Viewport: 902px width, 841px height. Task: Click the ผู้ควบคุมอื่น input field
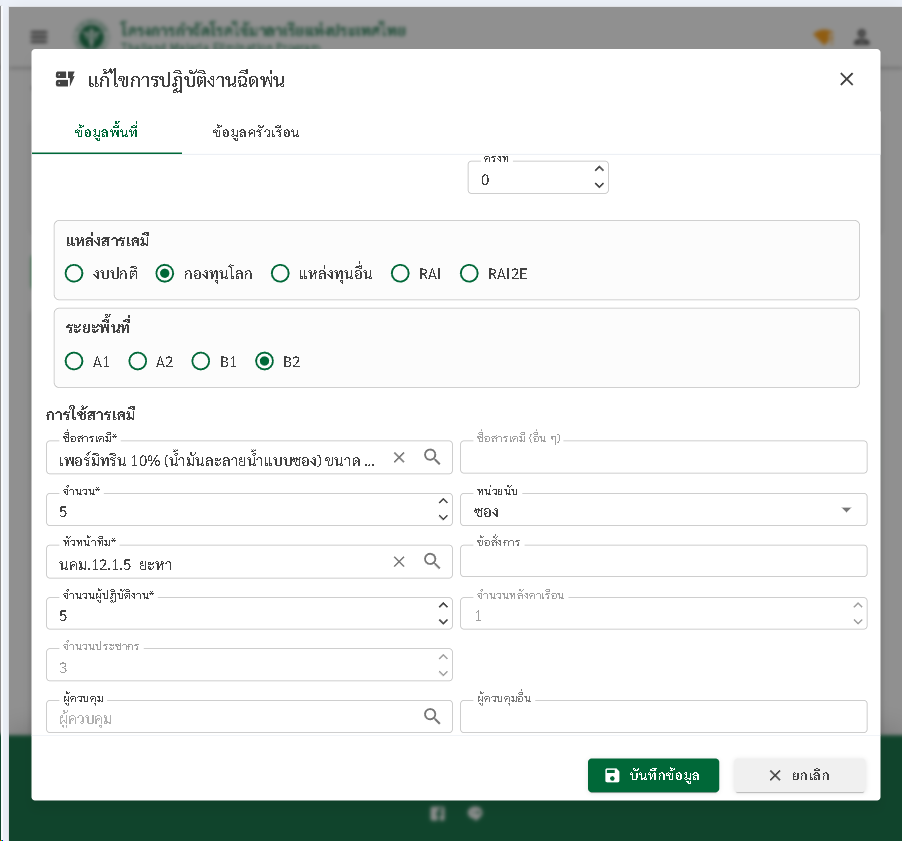click(663, 717)
